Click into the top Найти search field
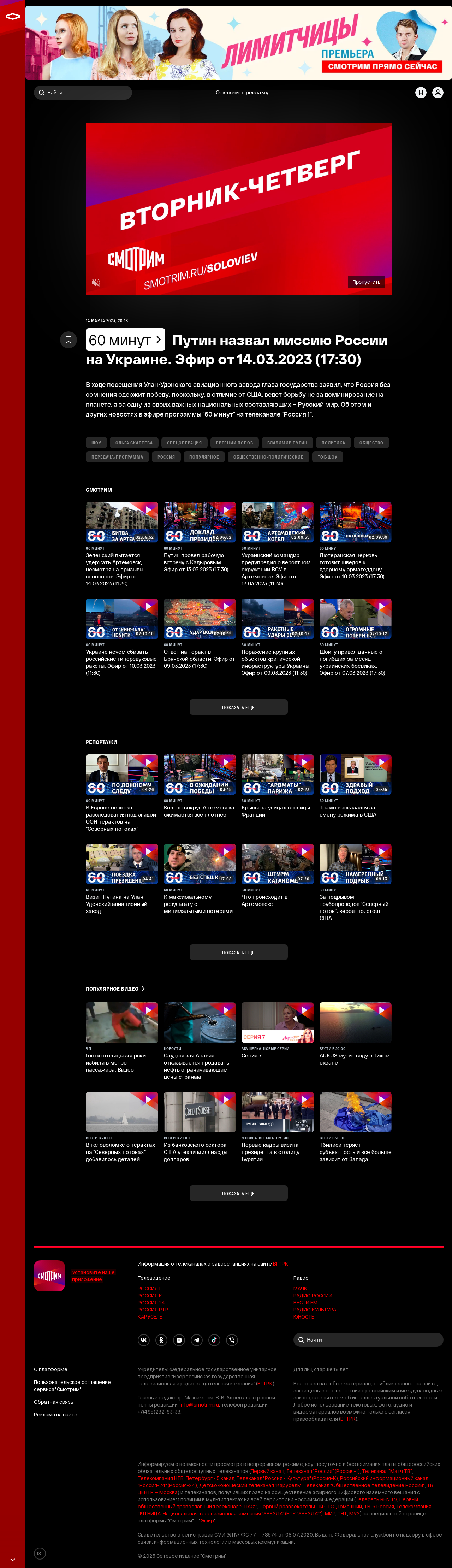452x1568 pixels. pos(83,93)
